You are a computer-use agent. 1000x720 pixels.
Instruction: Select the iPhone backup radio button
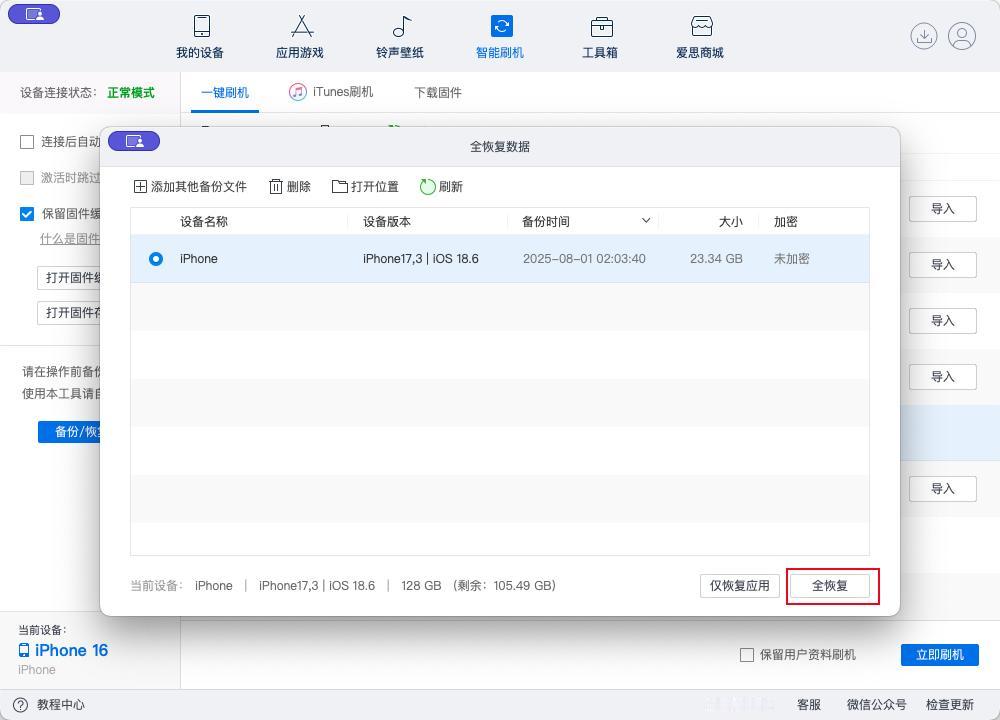click(x=156, y=259)
